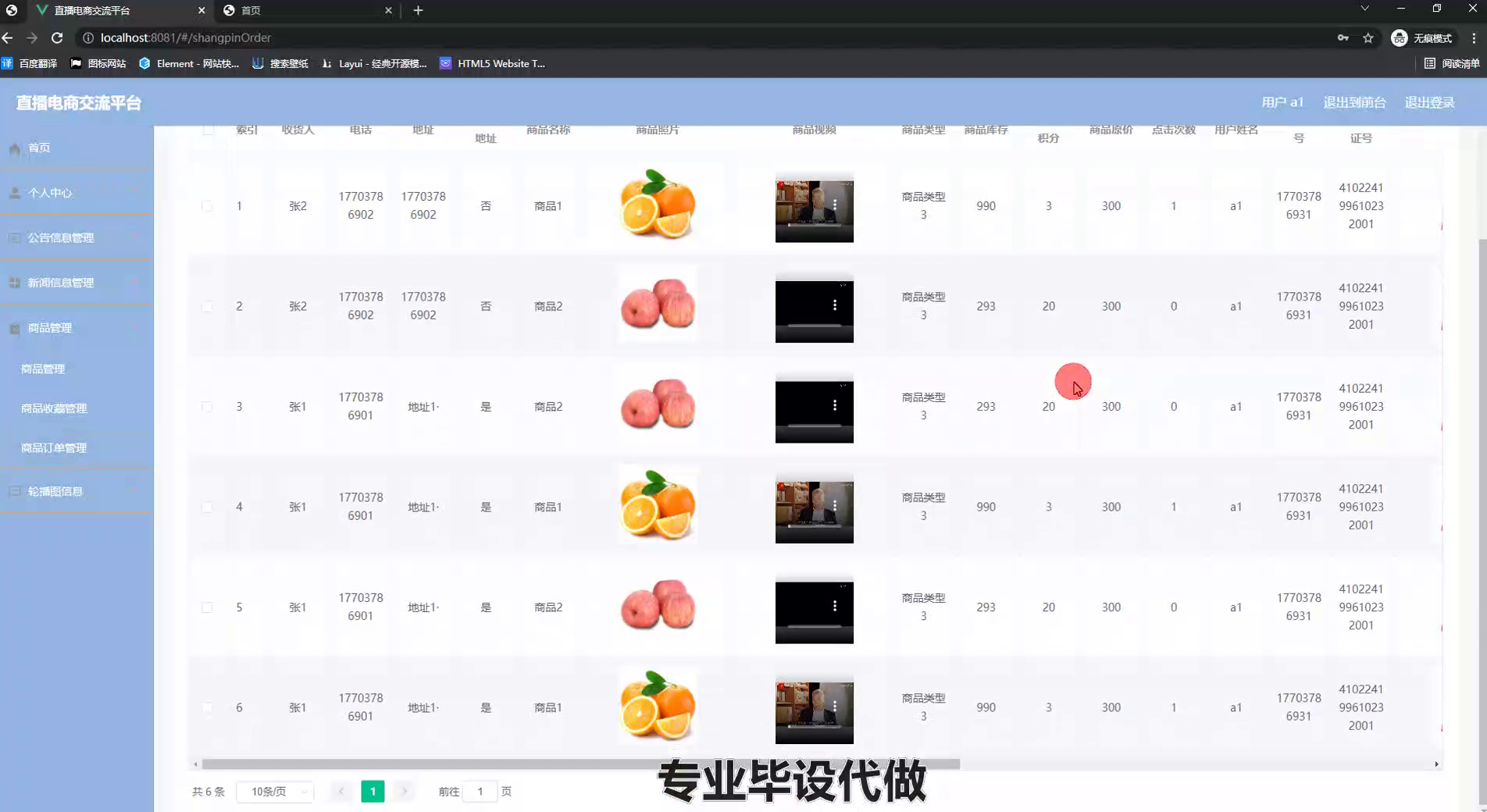Open the 10条/页 page size dropdown
The image size is (1487, 812).
pos(275,792)
